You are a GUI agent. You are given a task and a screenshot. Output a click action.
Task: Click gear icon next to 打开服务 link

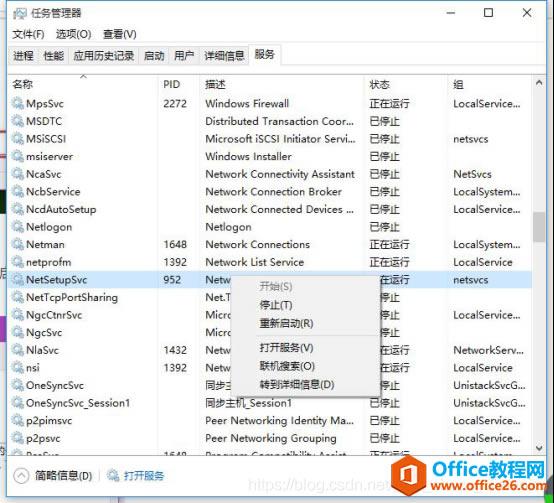pyautogui.click(x=113, y=475)
